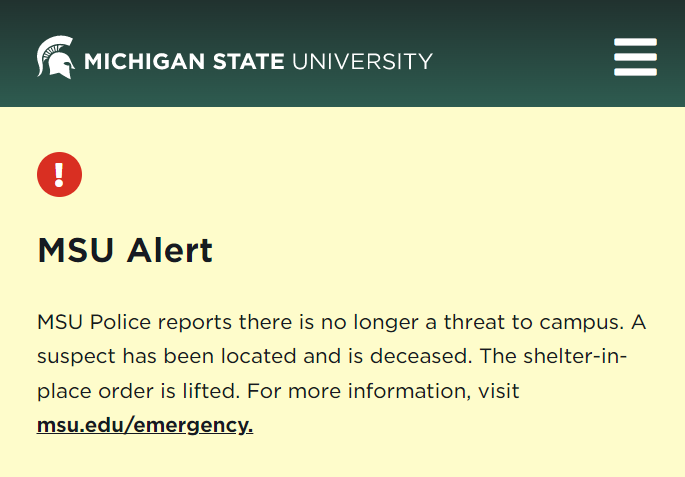
Task: Click the sentence about MSU Police reports
Action: pos(331,322)
